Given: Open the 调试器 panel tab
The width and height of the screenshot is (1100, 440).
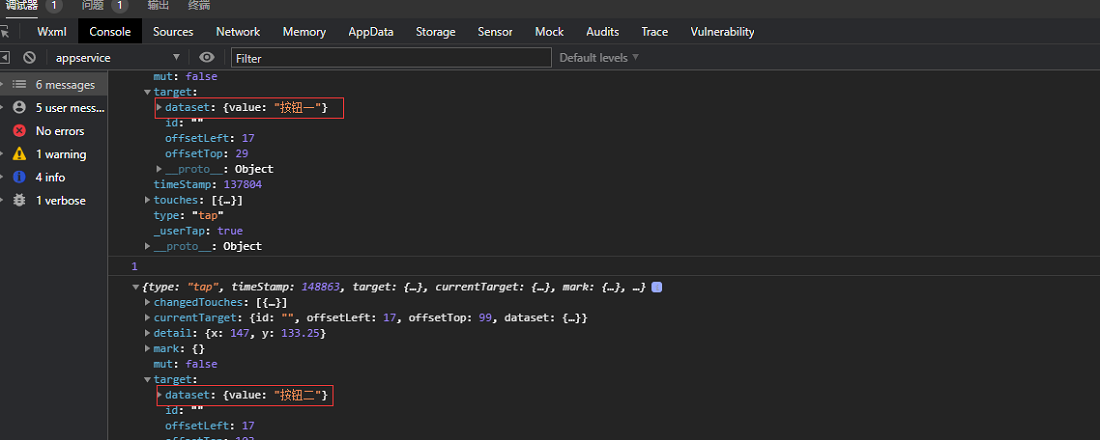Looking at the screenshot, I should 20,6.
